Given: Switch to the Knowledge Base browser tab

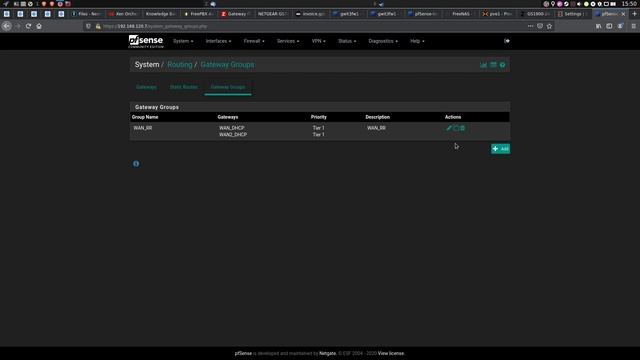Looking at the screenshot, I should tap(161, 14).
